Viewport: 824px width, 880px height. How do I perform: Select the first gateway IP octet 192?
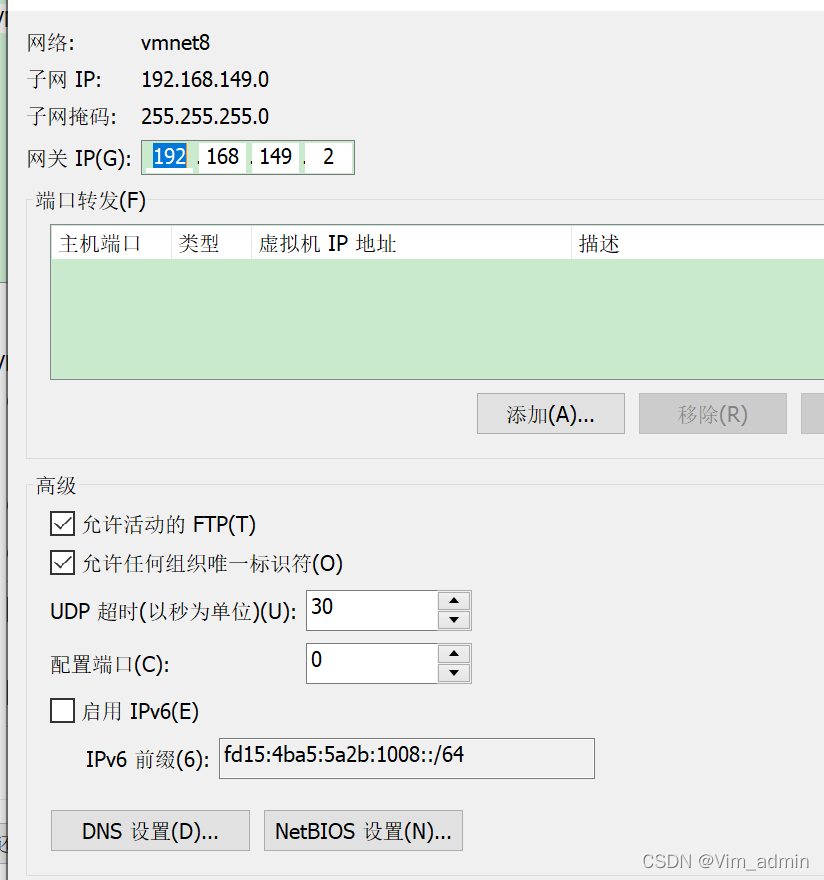tap(170, 157)
